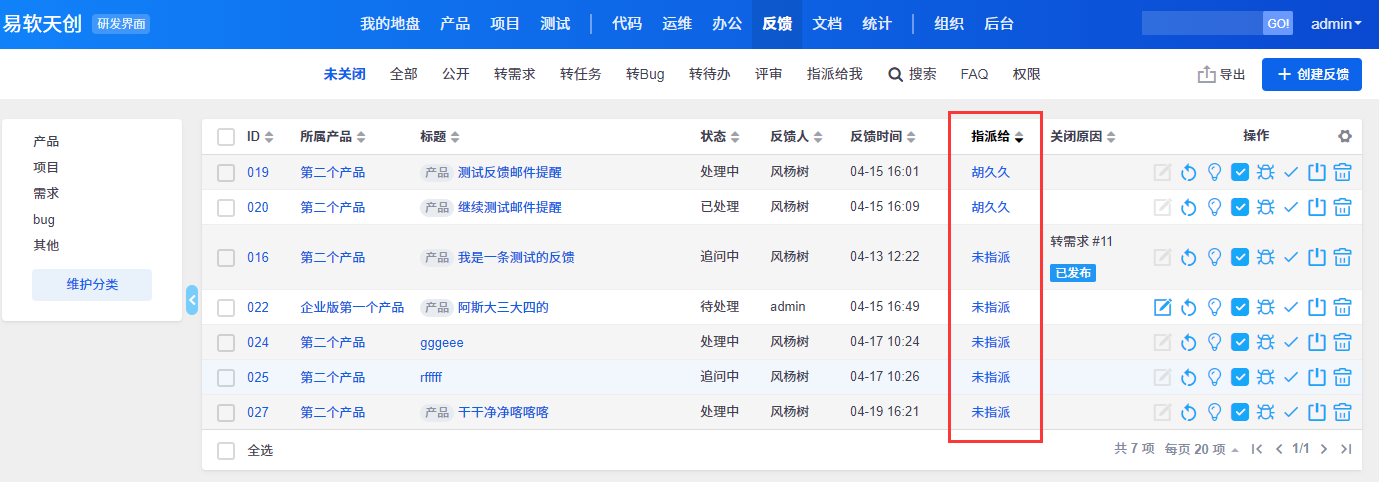Viewport: 1379px width, 482px height.
Task: Click the checkmark icon in row 025
Action: (1291, 377)
